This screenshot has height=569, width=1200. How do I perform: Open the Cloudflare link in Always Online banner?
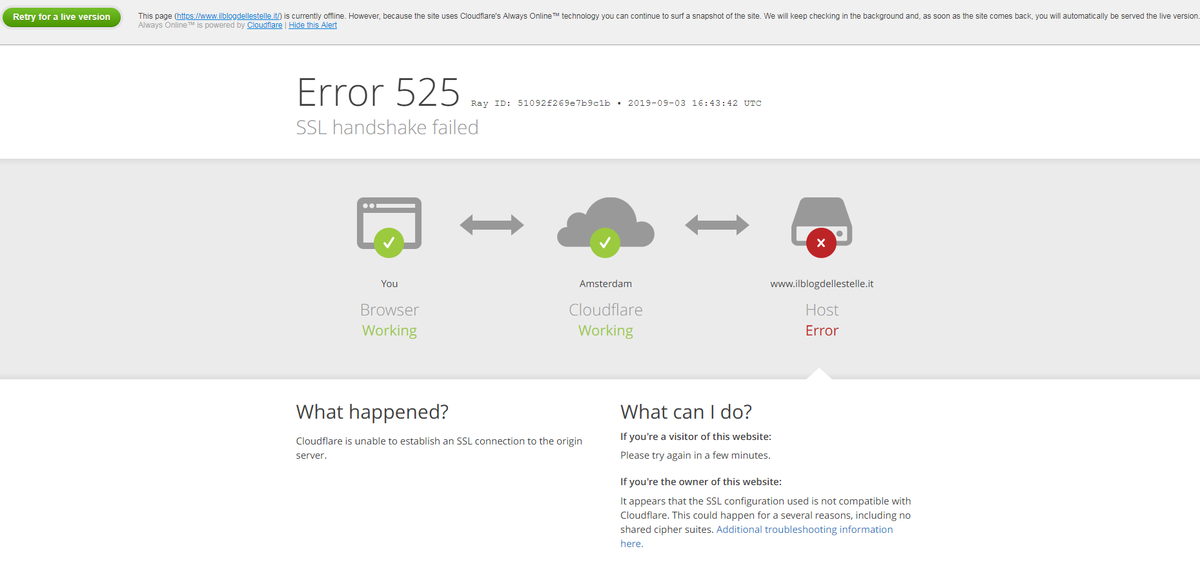[264, 26]
